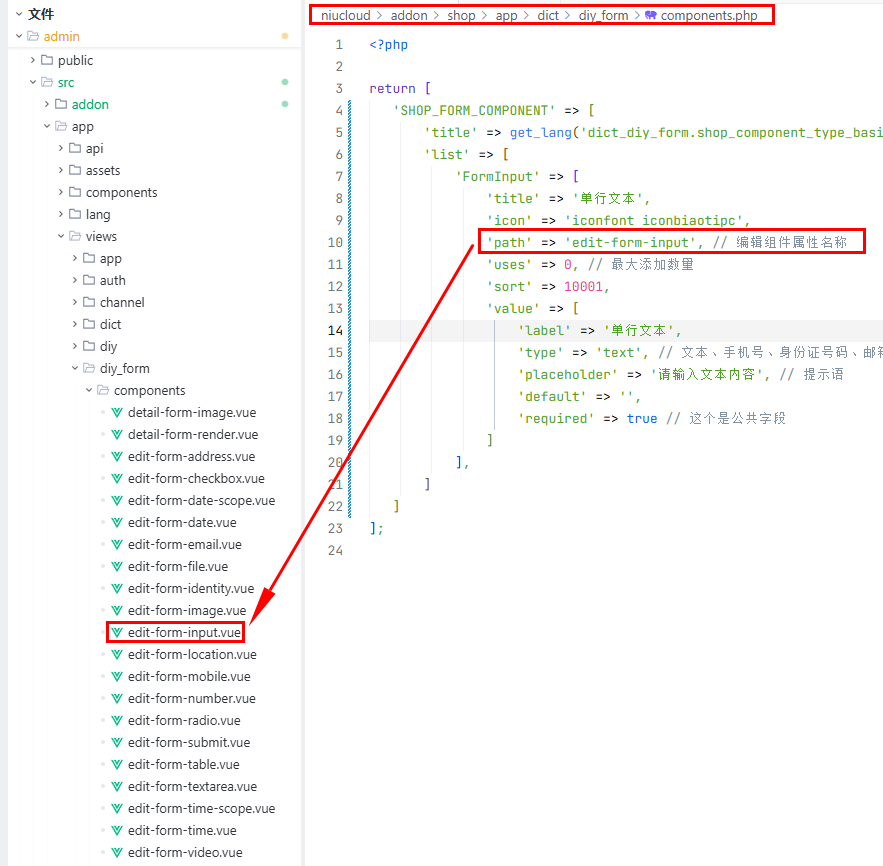The height and width of the screenshot is (866, 883).
Task: Click the PHP file icon in breadcrumb
Action: (x=651, y=16)
